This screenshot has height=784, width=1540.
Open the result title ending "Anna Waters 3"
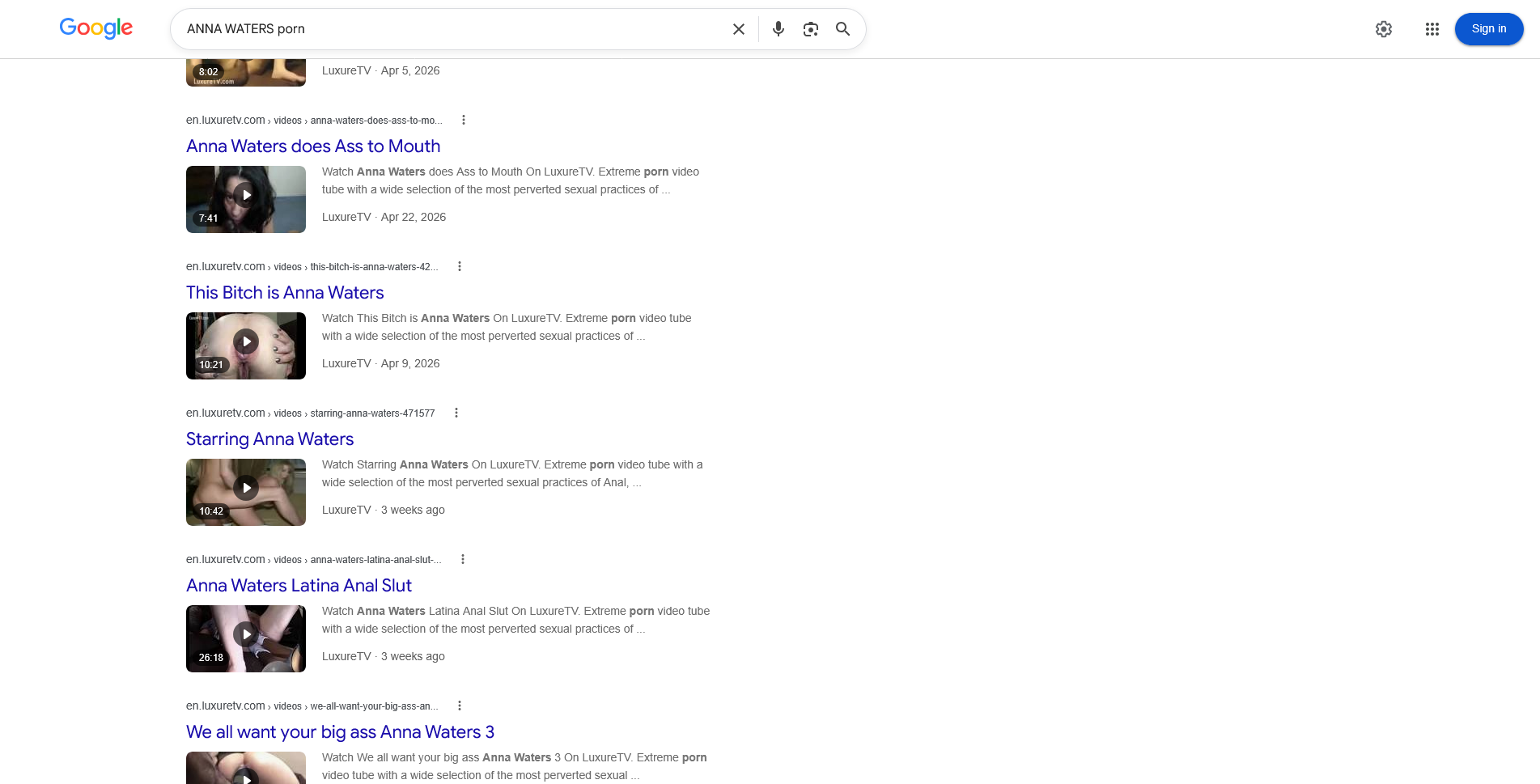[340, 731]
